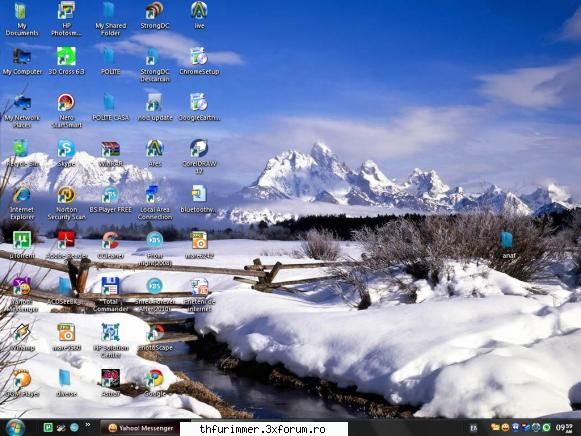Open the HP Photosmart desktop shortcut
The image size is (581, 436).
tap(66, 19)
